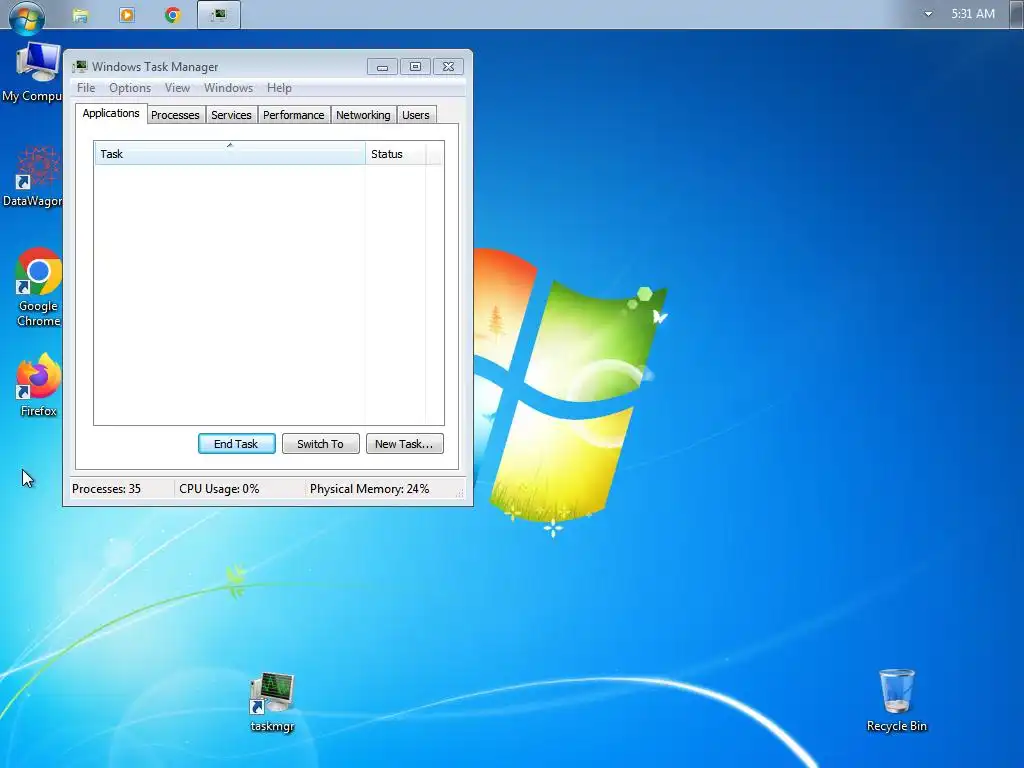Switch to the Performance tab
Screen dimensions: 1024x768
point(293,115)
